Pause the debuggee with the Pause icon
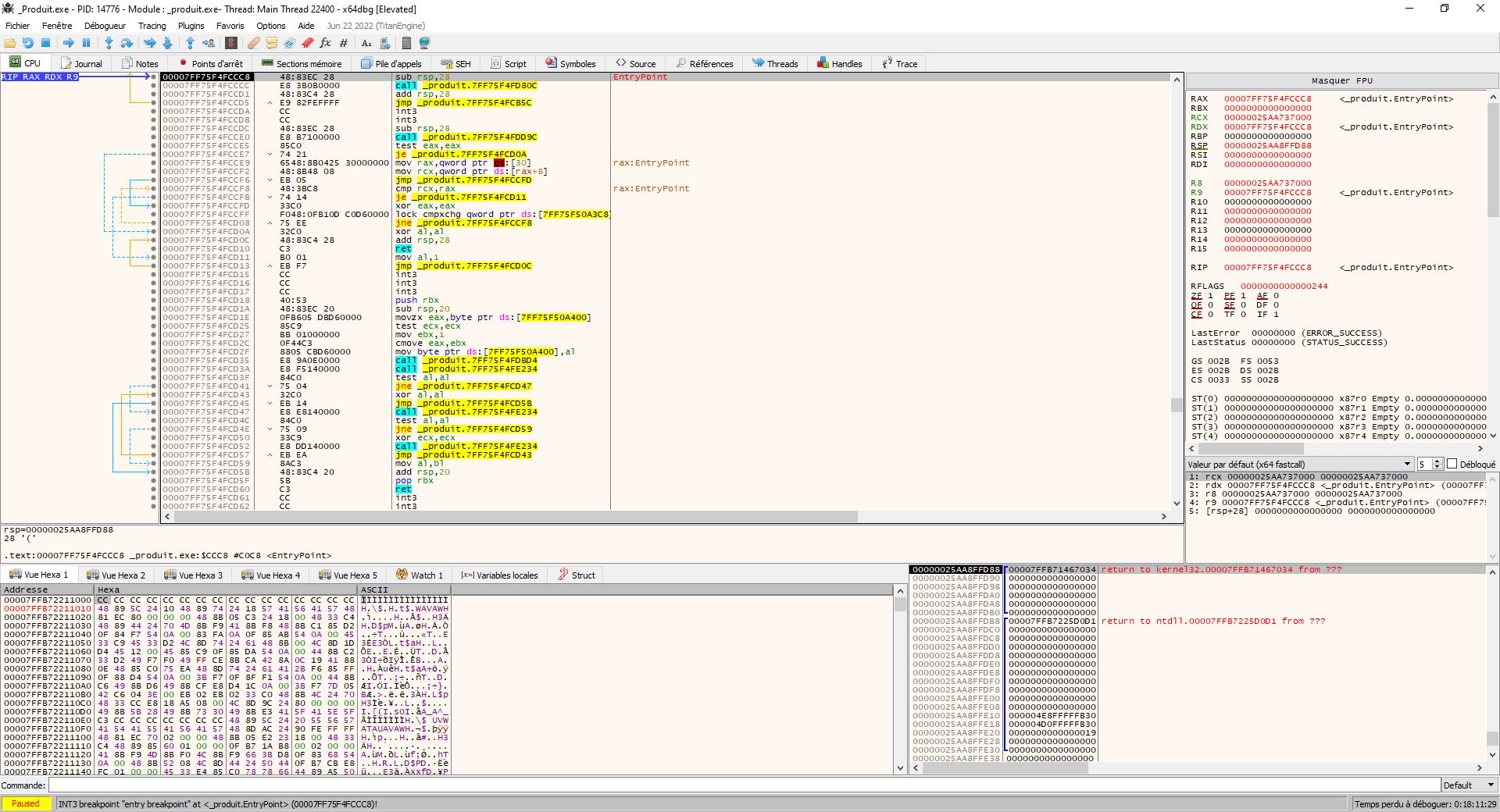Viewport: 1500px width, 812px height. click(x=86, y=44)
